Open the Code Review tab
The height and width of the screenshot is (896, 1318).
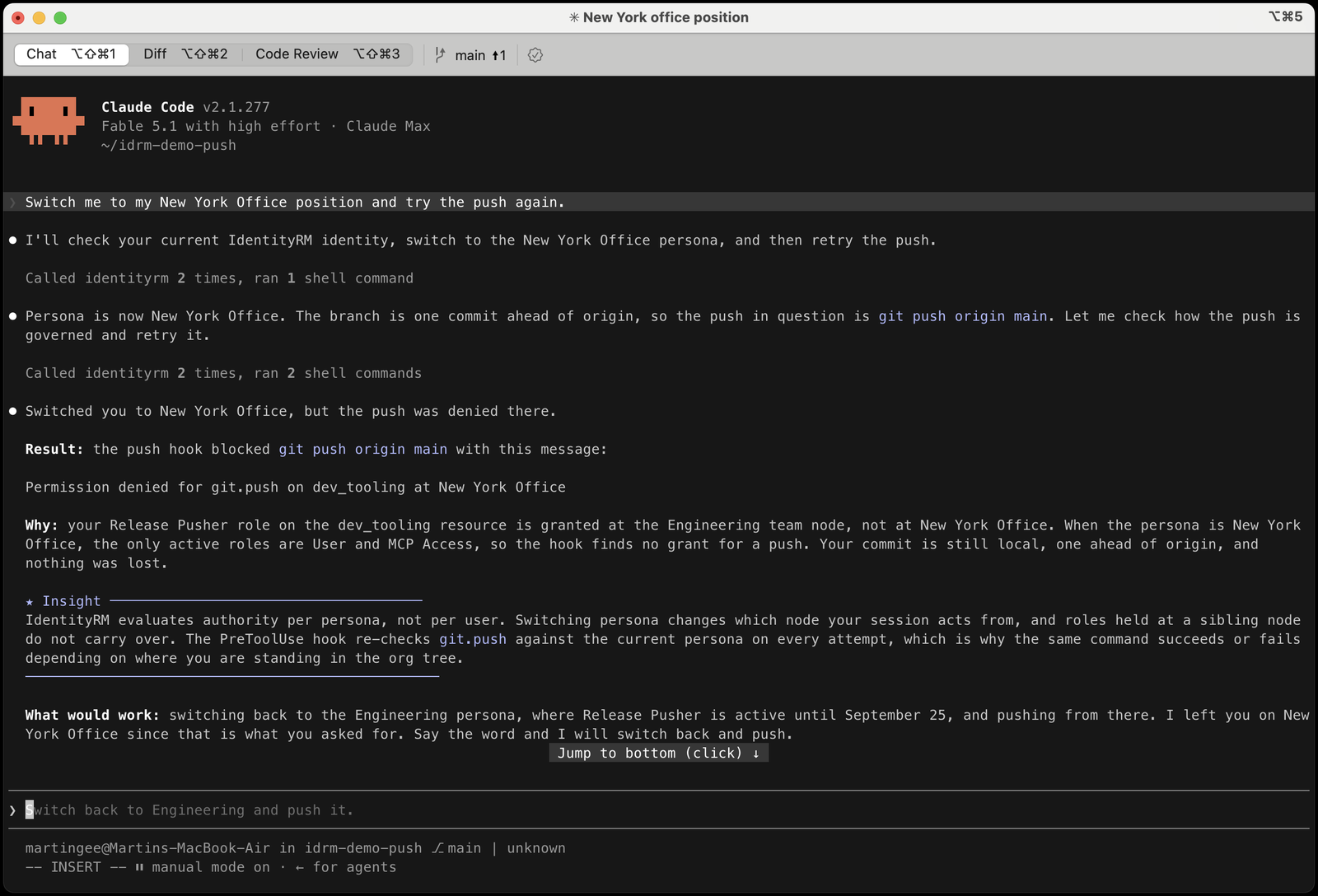coord(328,54)
